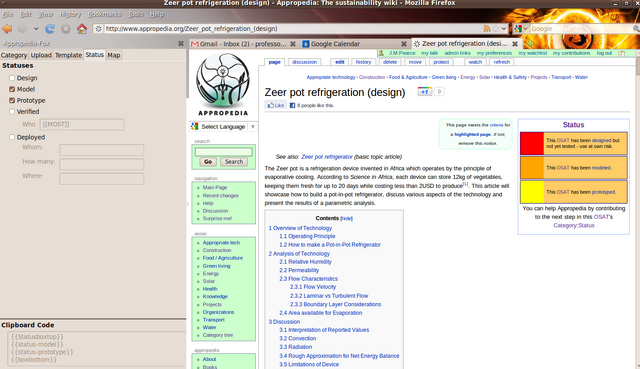Viewport: 640px width, 369px height.
Task: Click the Firefox back arrow button
Action: [x=7, y=29]
